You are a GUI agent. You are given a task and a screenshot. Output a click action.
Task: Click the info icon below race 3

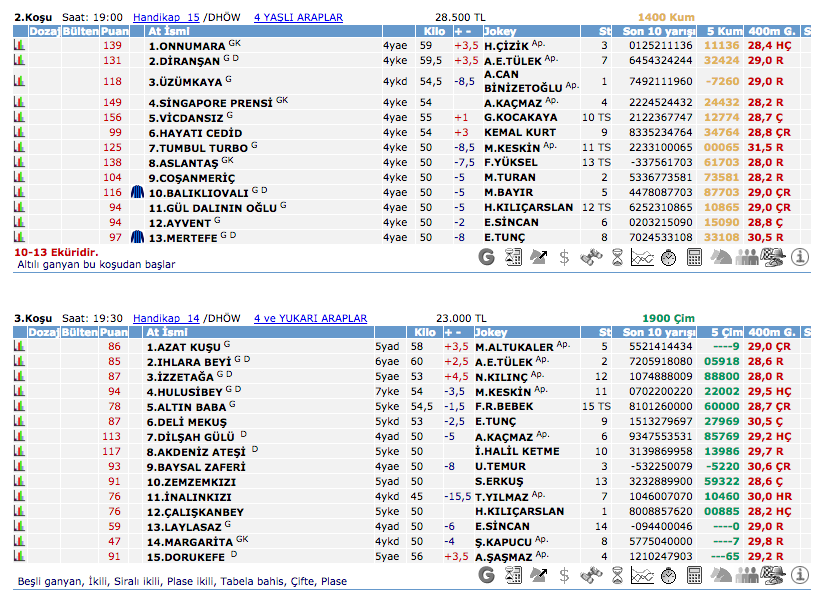click(800, 575)
